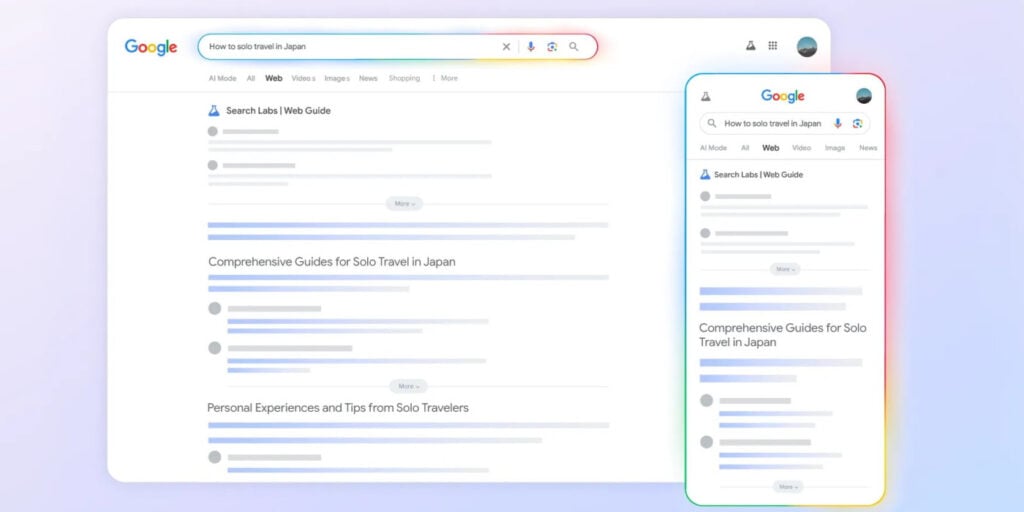This screenshot has height=512, width=1024.
Task: Open Google Lens from the desktop search bar
Action: (552, 47)
